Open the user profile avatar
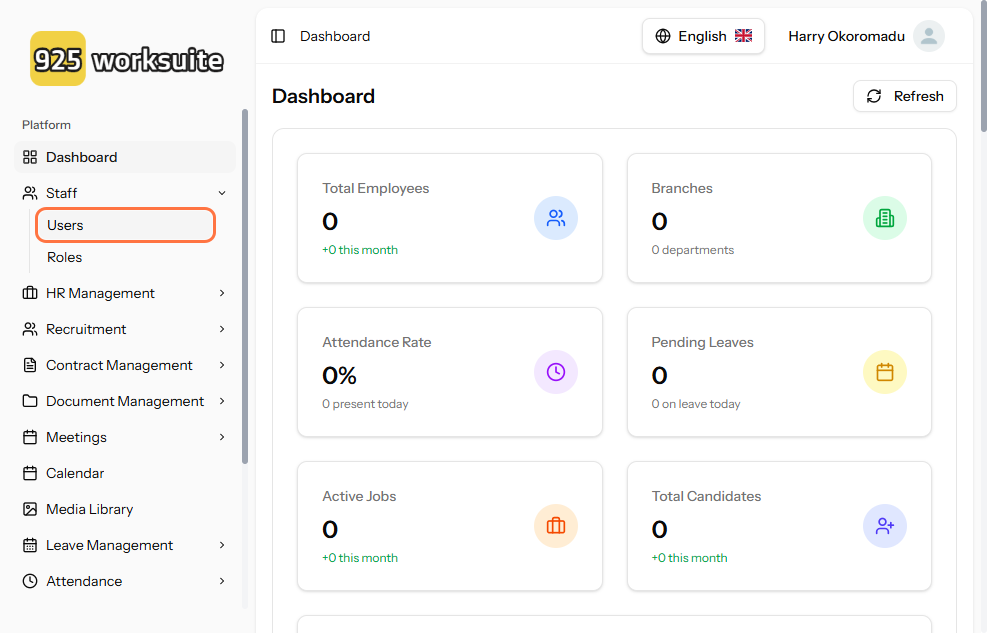This screenshot has width=987, height=633. click(928, 36)
